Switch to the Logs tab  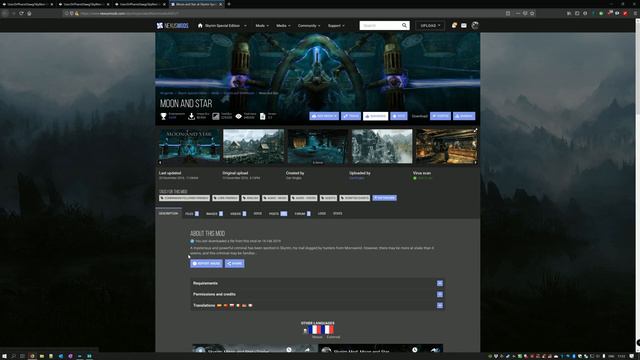point(322,213)
